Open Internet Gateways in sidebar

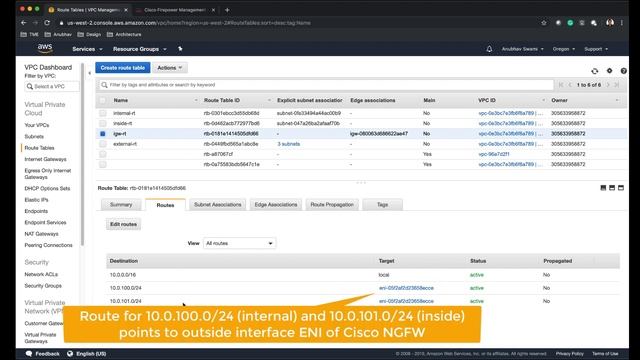45,159
